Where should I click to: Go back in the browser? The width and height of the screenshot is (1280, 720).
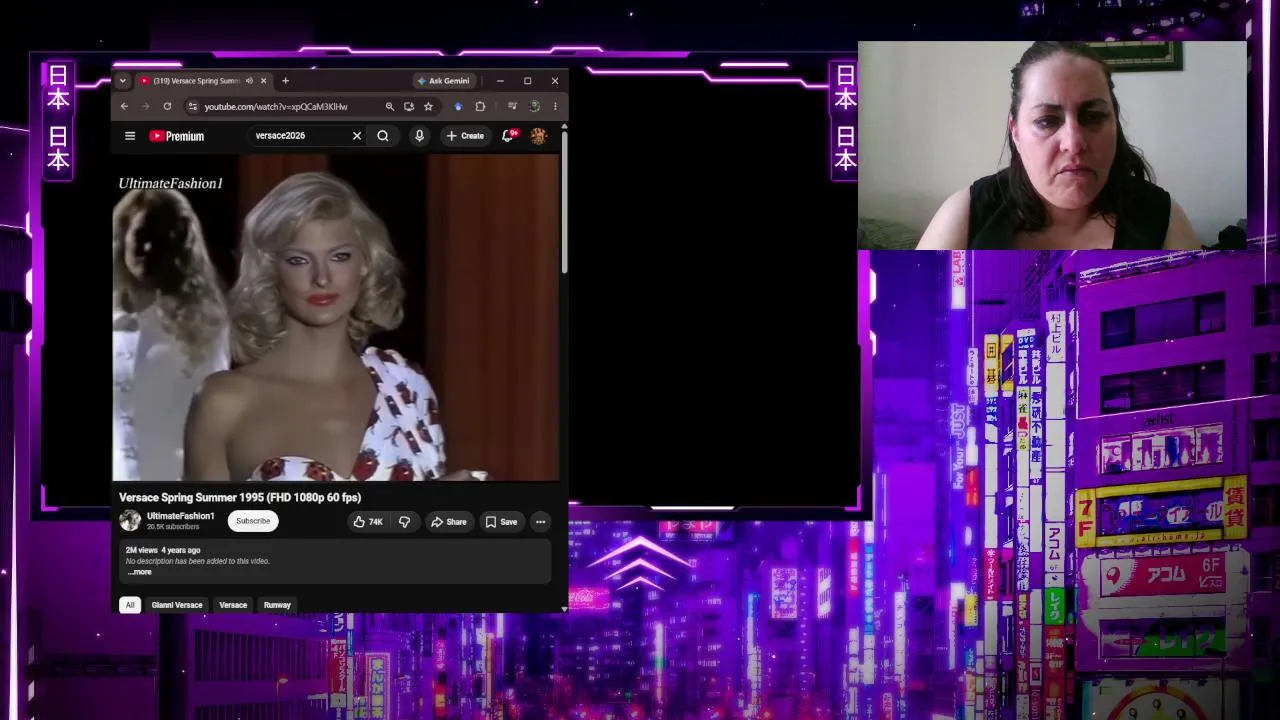pos(124,106)
